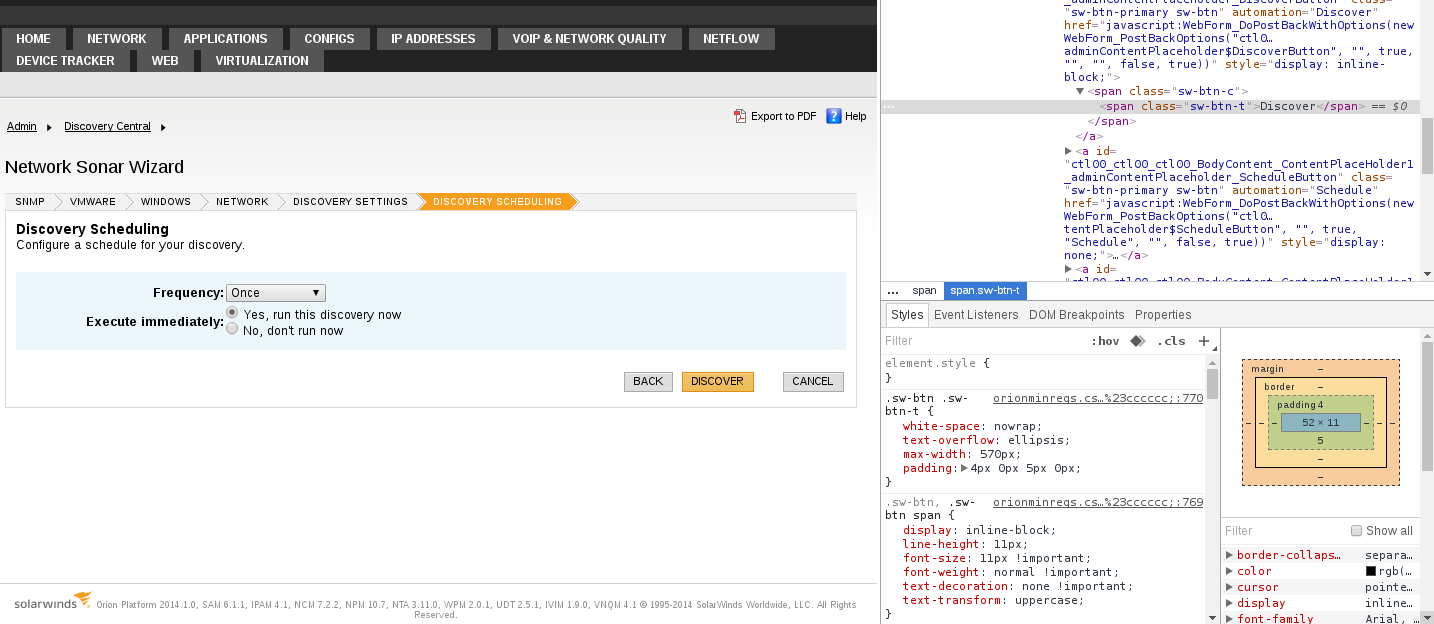This screenshot has height=624, width=1434.
Task: Click the color computed value black swatch
Action: pyautogui.click(x=1371, y=572)
